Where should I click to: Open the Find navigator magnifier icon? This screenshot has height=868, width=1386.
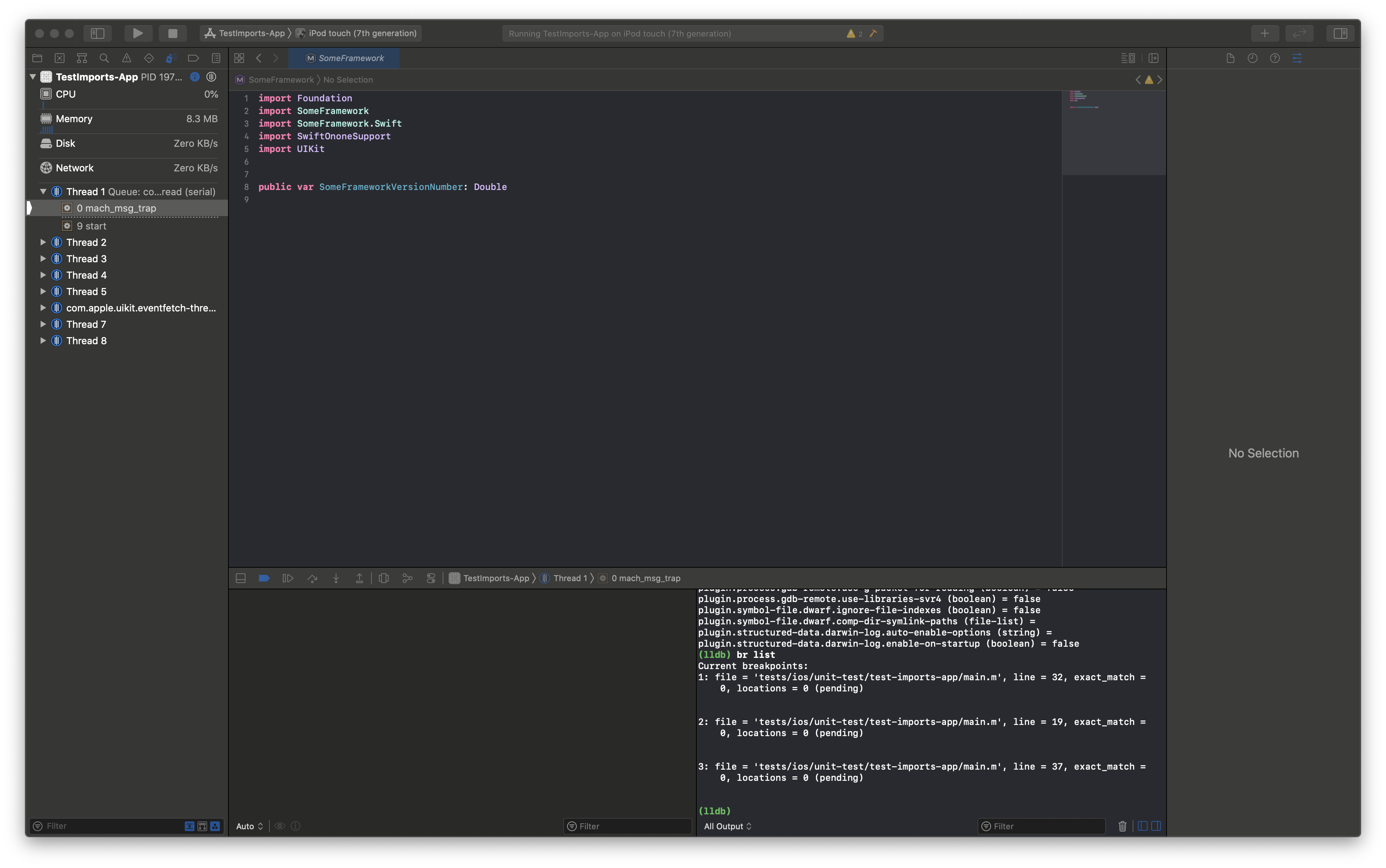click(x=104, y=58)
